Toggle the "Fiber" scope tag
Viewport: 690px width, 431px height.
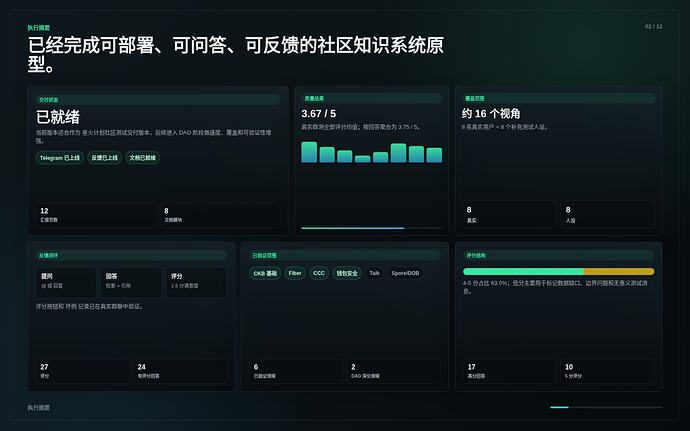295,273
